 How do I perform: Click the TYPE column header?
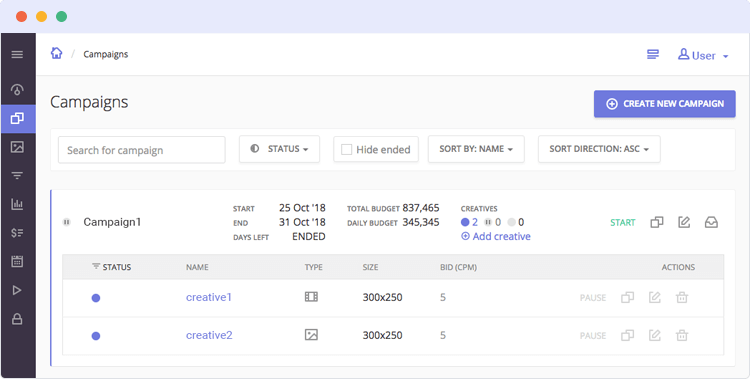(x=314, y=267)
